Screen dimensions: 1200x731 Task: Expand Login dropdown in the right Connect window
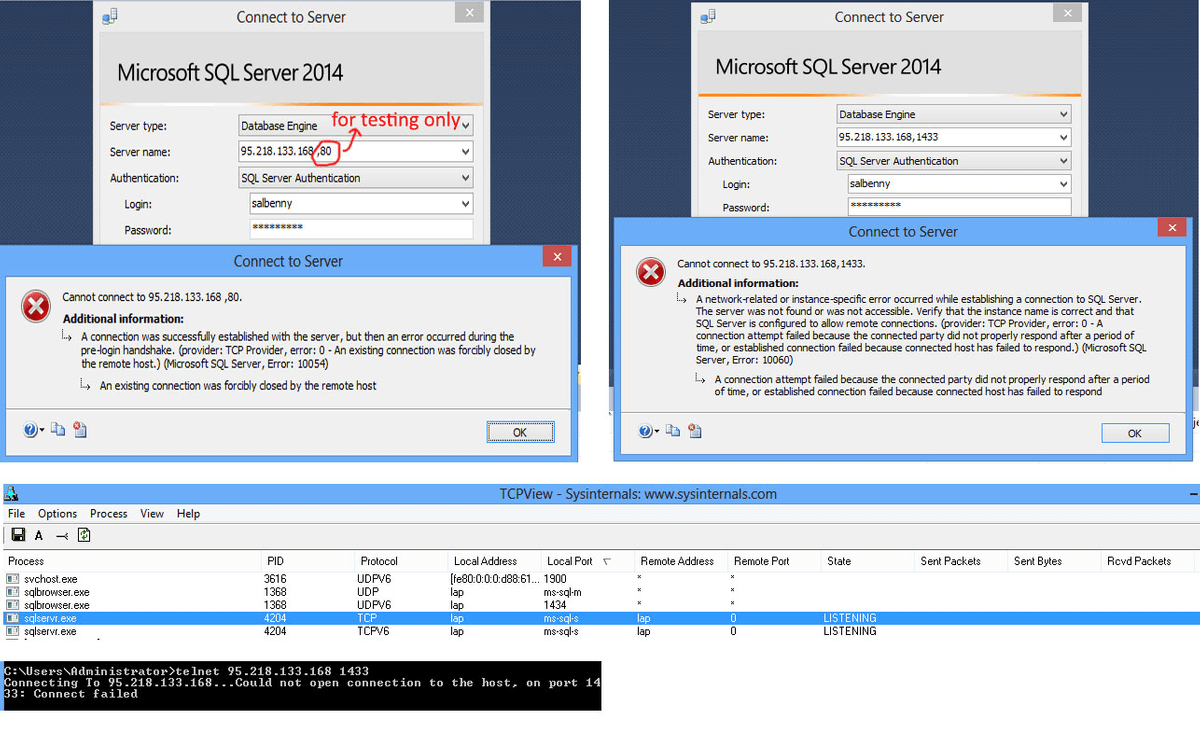click(x=1062, y=184)
